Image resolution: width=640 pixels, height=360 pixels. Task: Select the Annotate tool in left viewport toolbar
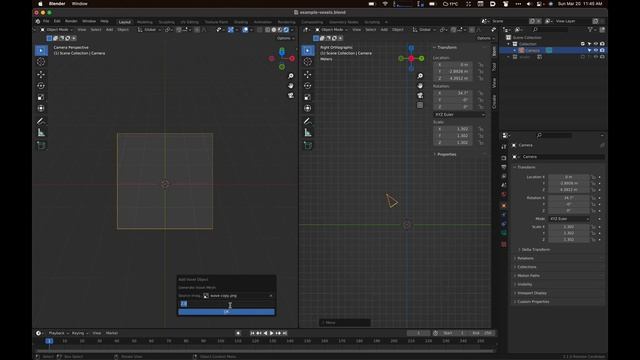point(41,121)
